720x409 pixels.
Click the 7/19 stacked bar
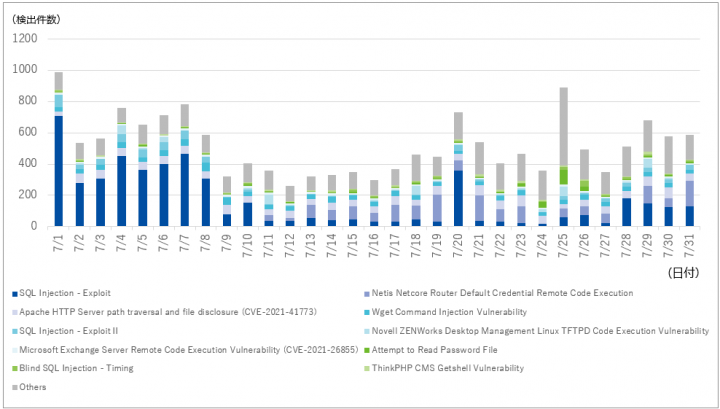pos(437,192)
